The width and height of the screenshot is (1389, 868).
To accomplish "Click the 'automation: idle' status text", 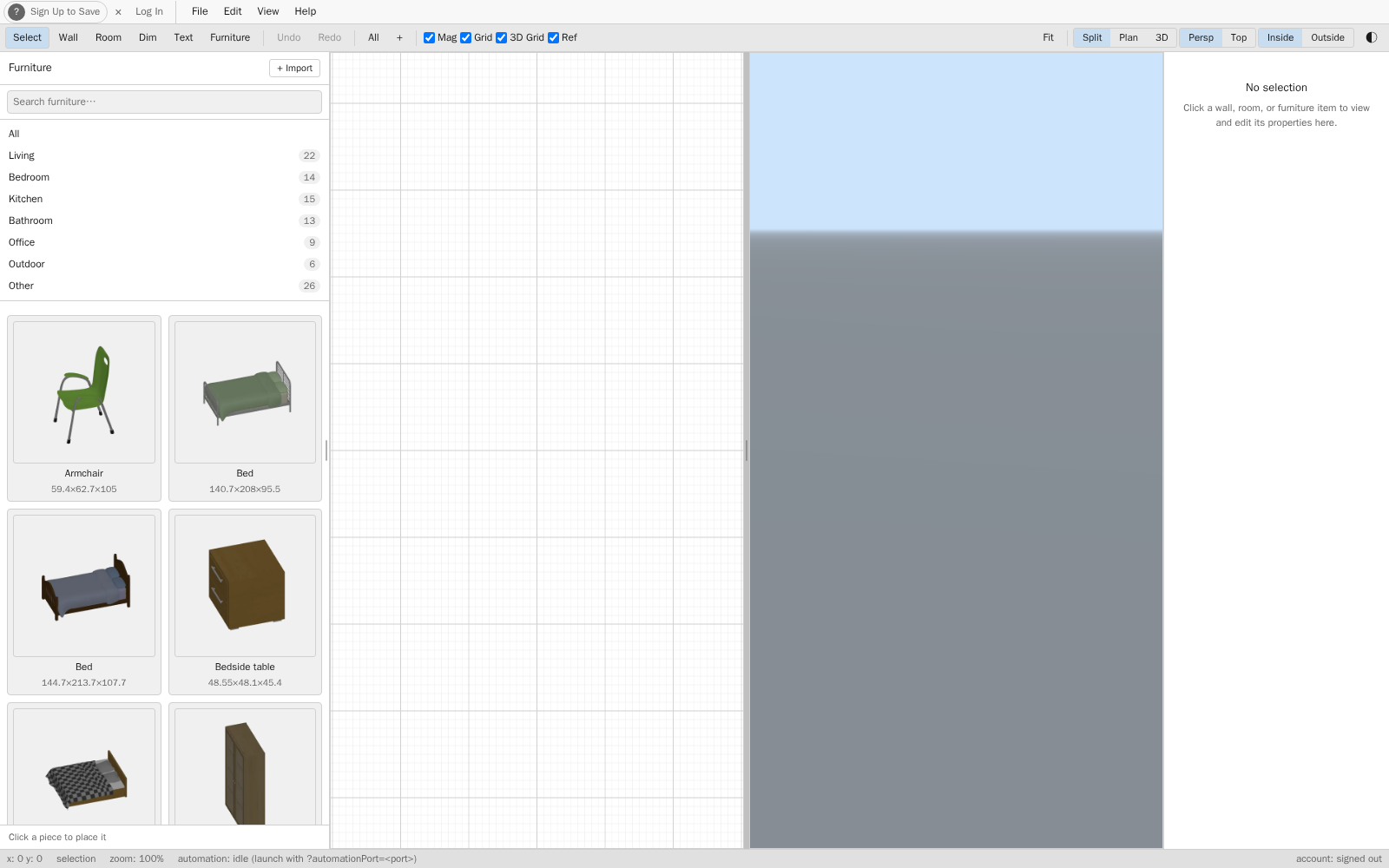I will point(297,859).
